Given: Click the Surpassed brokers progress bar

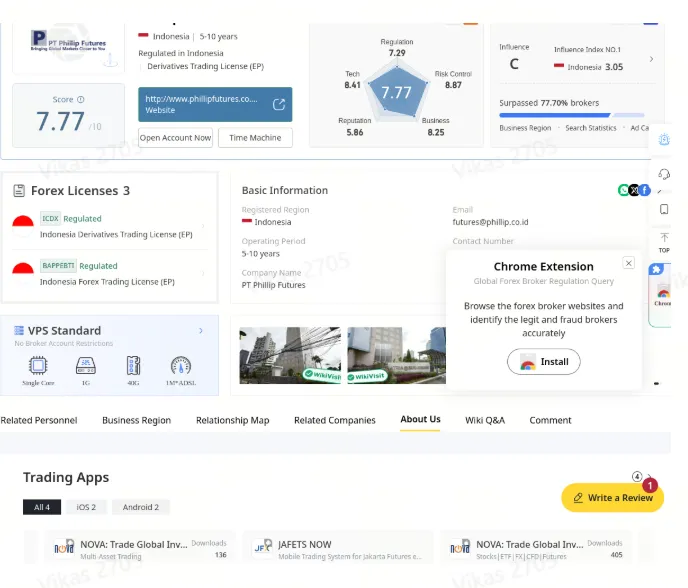Looking at the screenshot, I should 572,115.
